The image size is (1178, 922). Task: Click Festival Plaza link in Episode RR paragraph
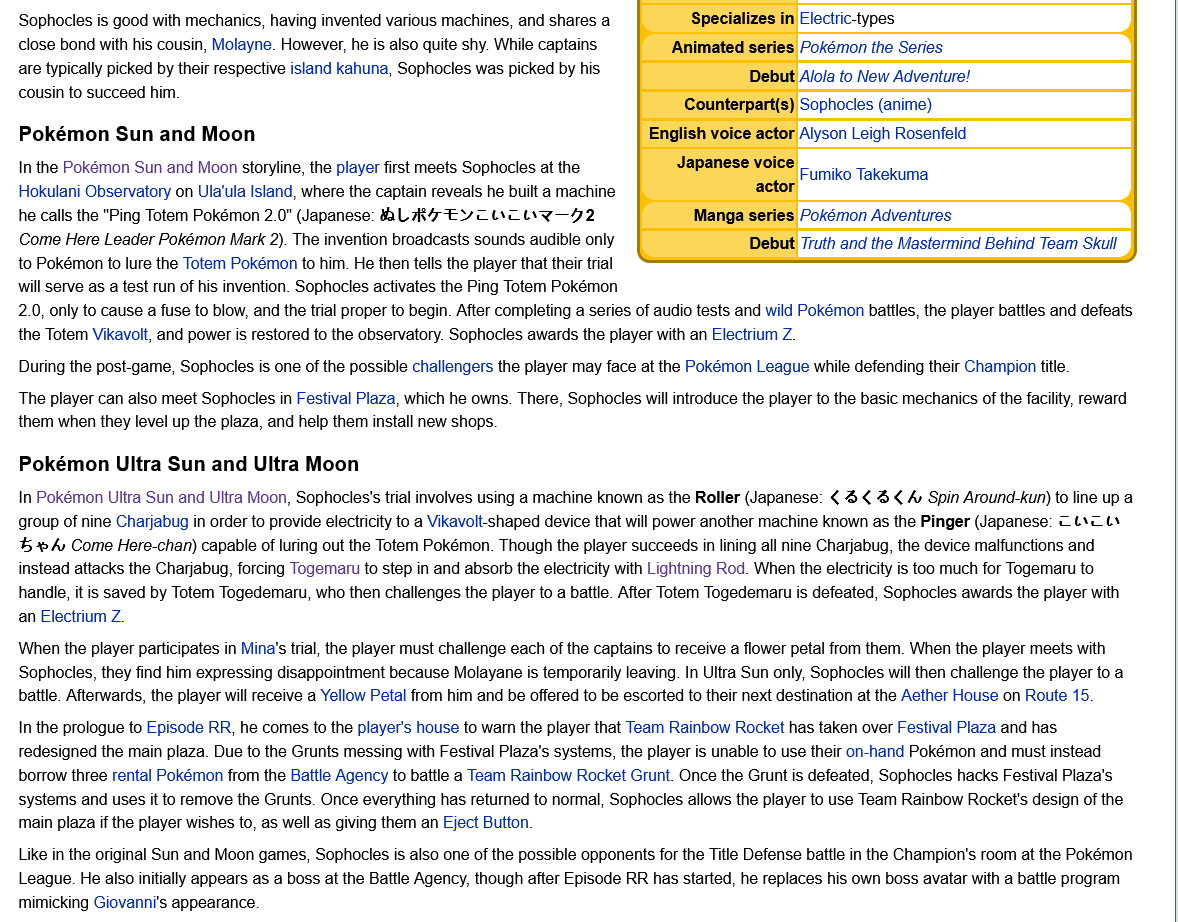[947, 727]
